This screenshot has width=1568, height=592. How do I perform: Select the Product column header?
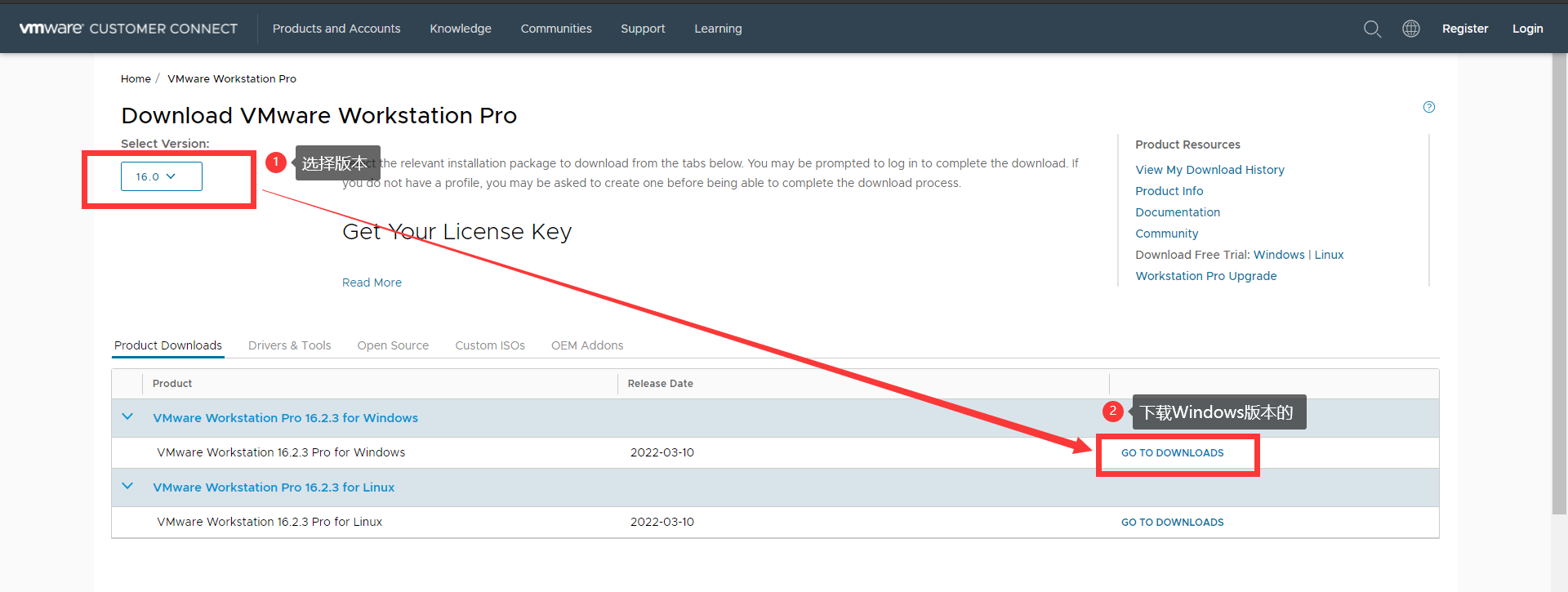tap(172, 384)
